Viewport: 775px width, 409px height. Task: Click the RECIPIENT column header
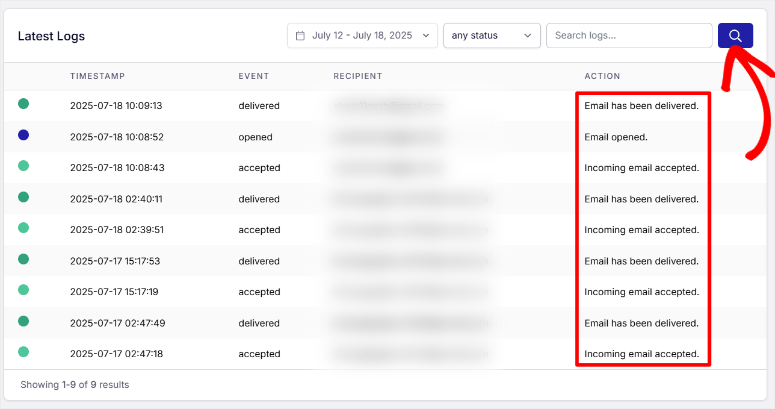pos(357,76)
